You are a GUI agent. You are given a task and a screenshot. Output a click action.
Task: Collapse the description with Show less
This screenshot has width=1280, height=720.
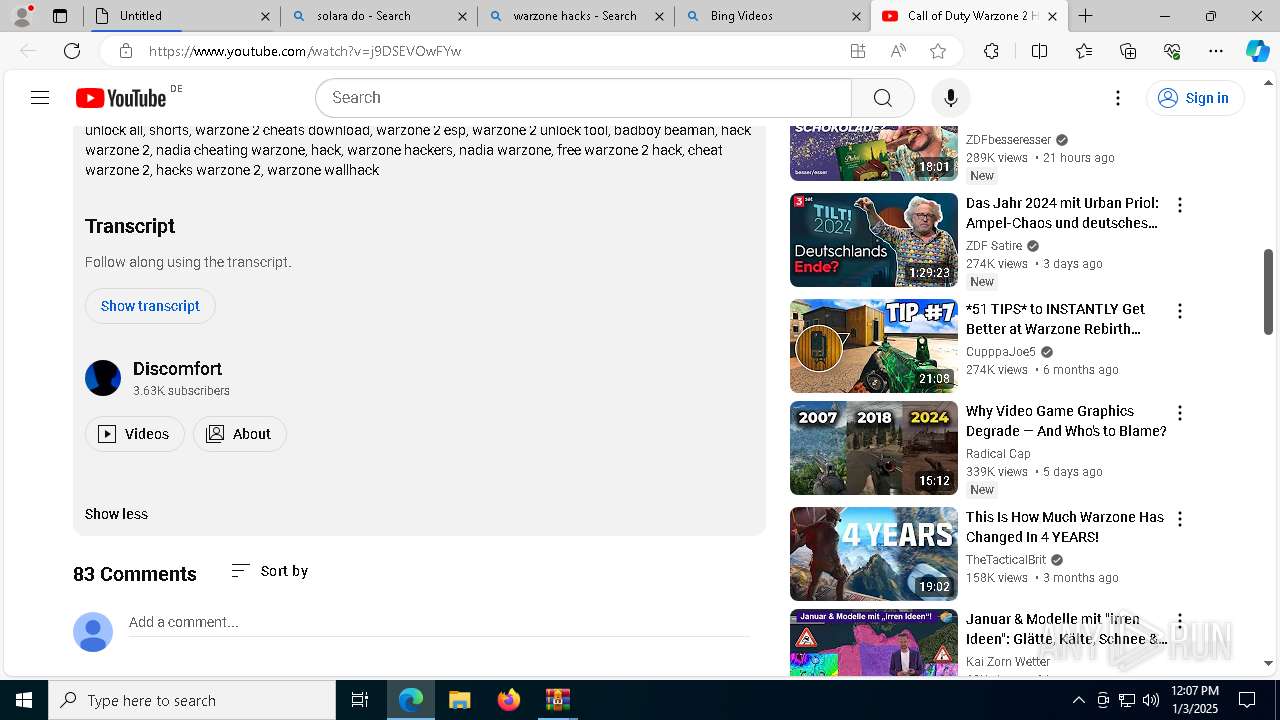[x=116, y=514]
